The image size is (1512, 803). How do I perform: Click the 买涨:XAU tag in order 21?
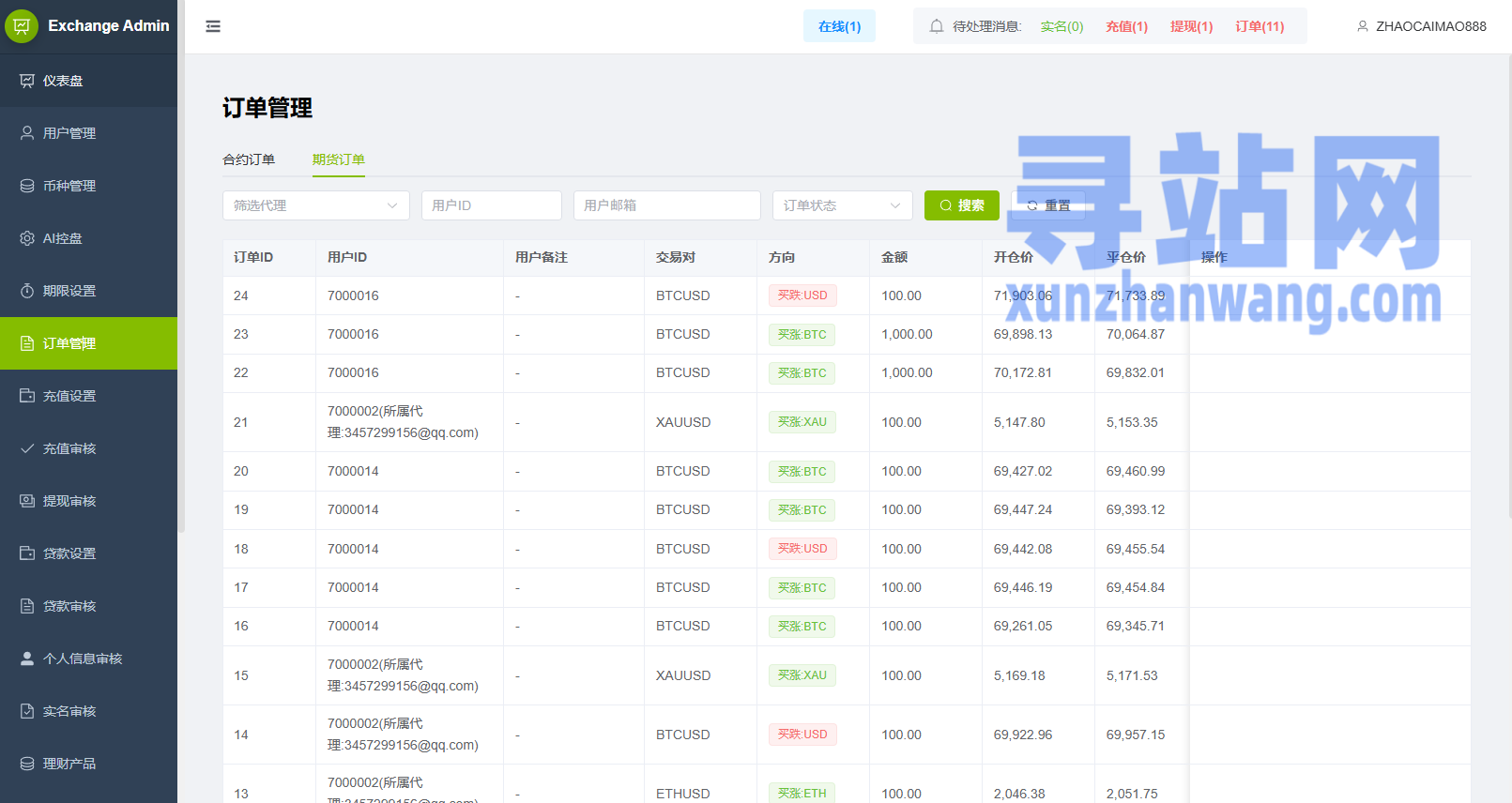802,422
